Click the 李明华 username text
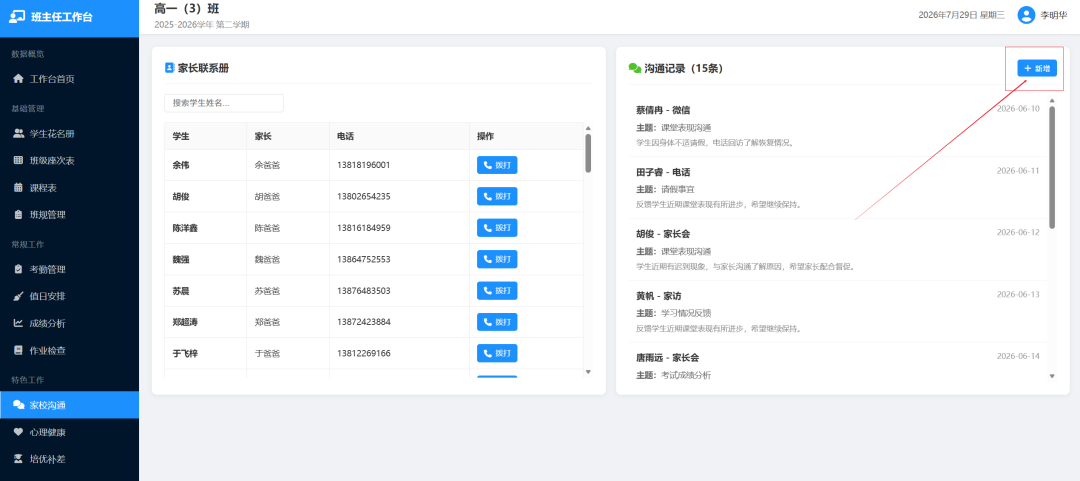 click(x=1053, y=15)
